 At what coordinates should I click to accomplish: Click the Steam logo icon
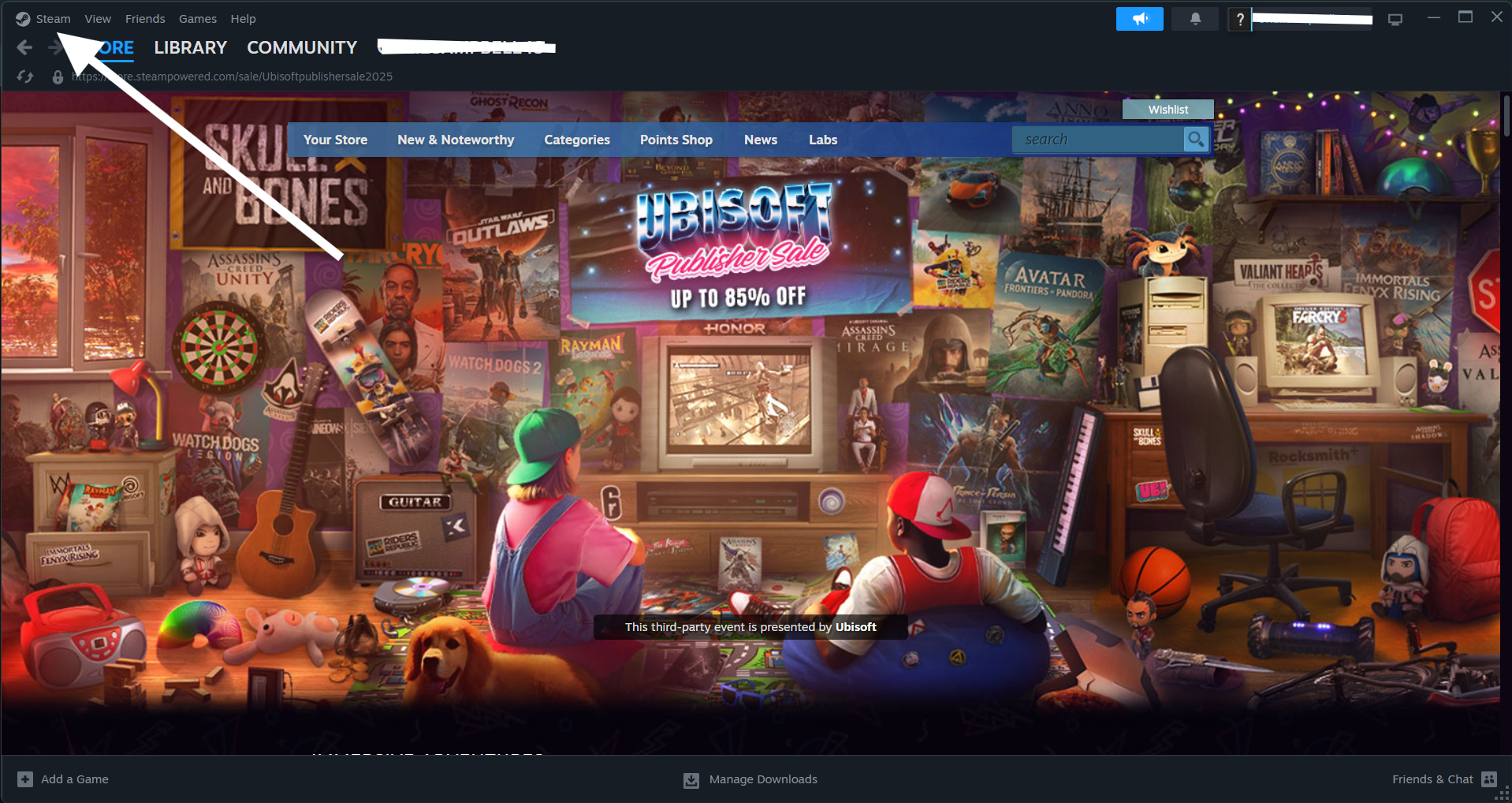tap(23, 19)
